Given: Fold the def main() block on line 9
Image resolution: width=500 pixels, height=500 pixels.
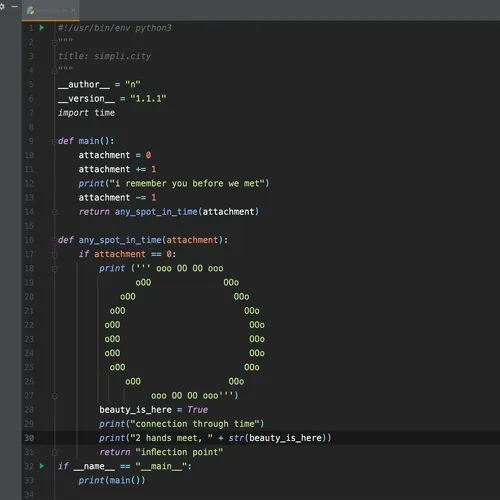Looking at the screenshot, I should coord(55,141).
